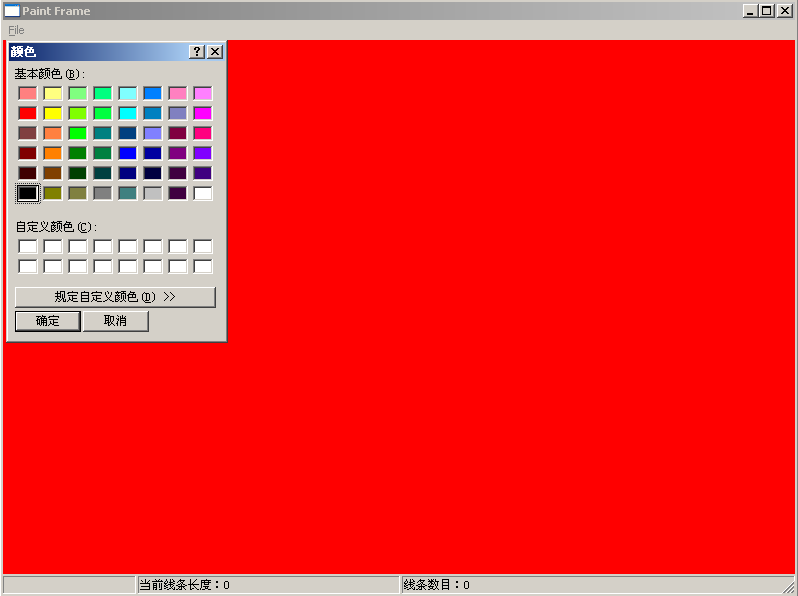Pick the bright orange swatch next to dark red
This screenshot has height=596, width=798.
point(52,153)
